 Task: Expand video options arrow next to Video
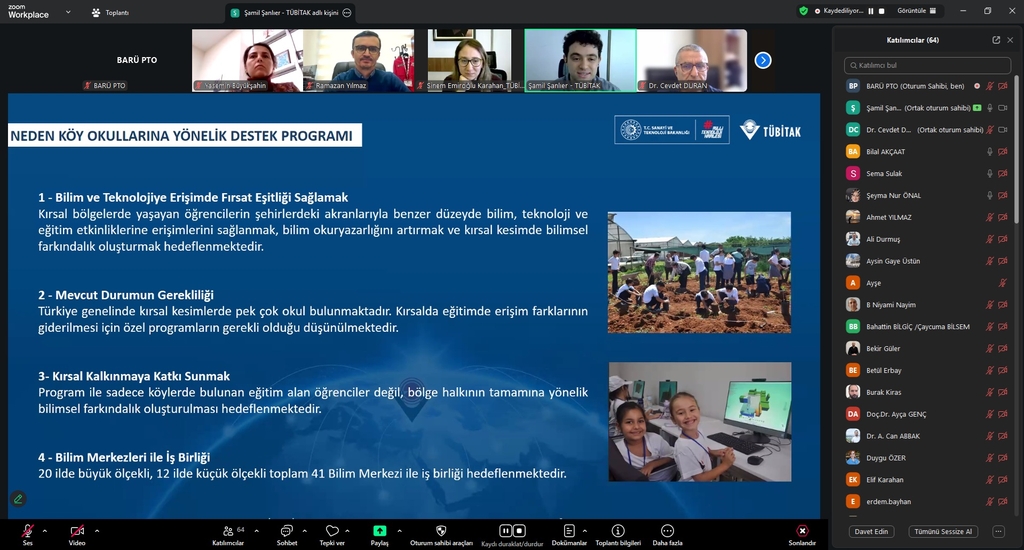pos(97,530)
